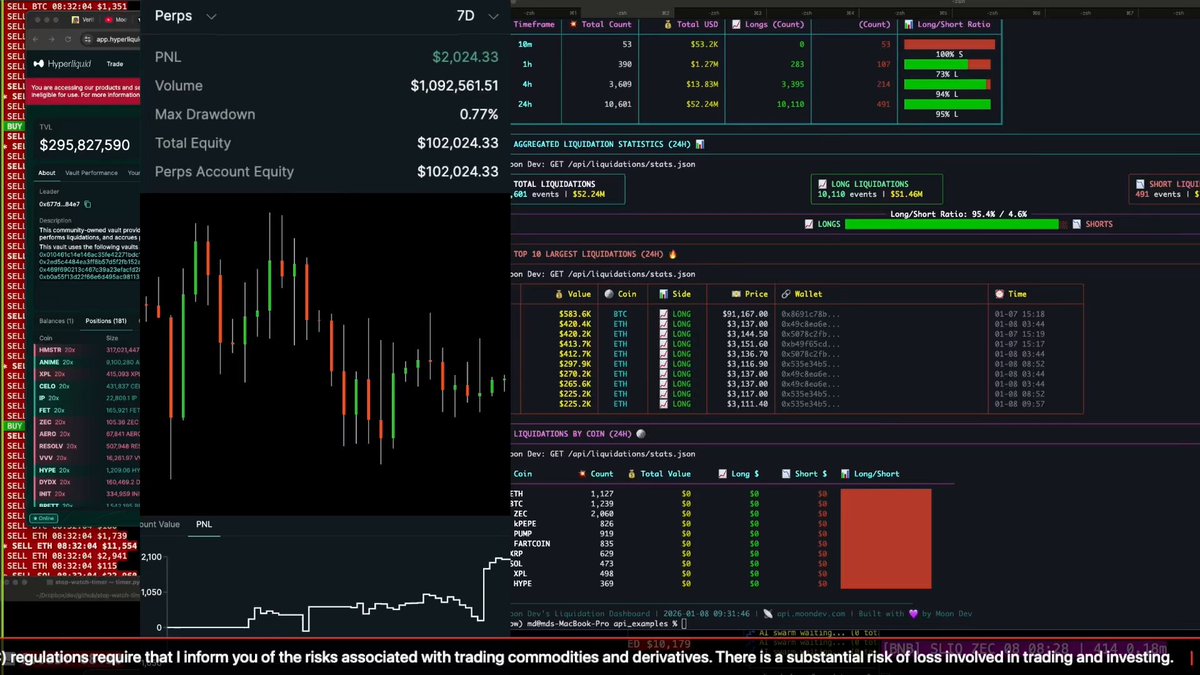Screen dimensions: 1200x675
Task: Click the RESOLV 20x position row
Action: tap(88, 446)
